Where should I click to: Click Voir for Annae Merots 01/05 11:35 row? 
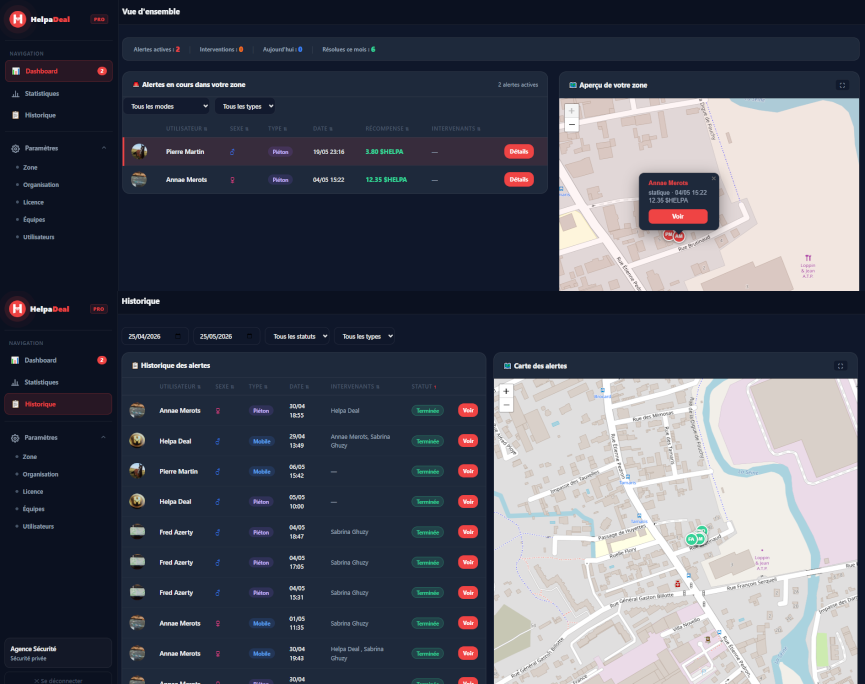click(x=468, y=623)
